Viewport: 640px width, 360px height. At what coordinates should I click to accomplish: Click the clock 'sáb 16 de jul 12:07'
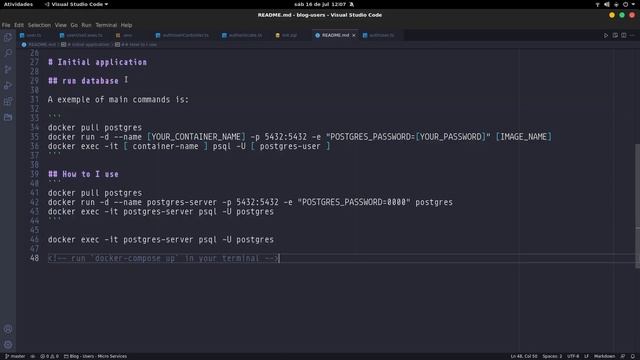point(320,4)
